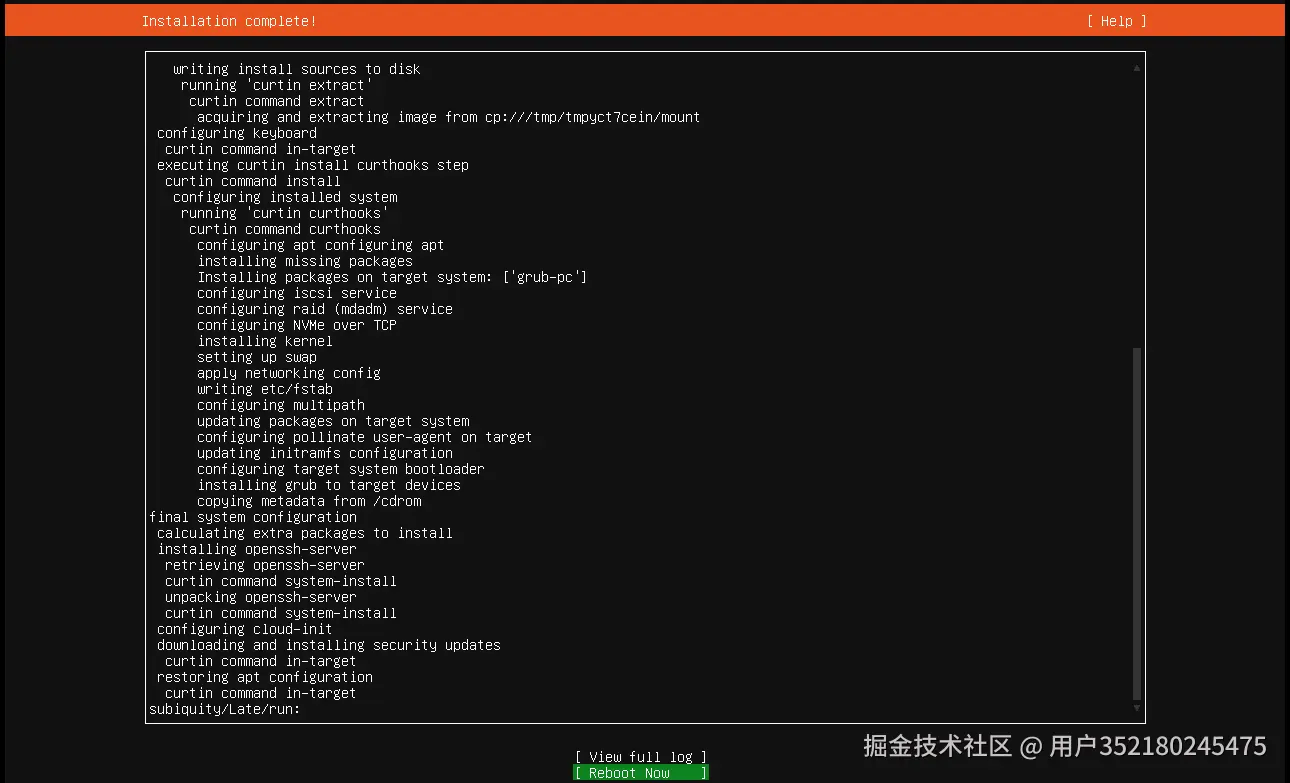
Task: Click scrollbar down arrow in log
Action: tap(1137, 708)
